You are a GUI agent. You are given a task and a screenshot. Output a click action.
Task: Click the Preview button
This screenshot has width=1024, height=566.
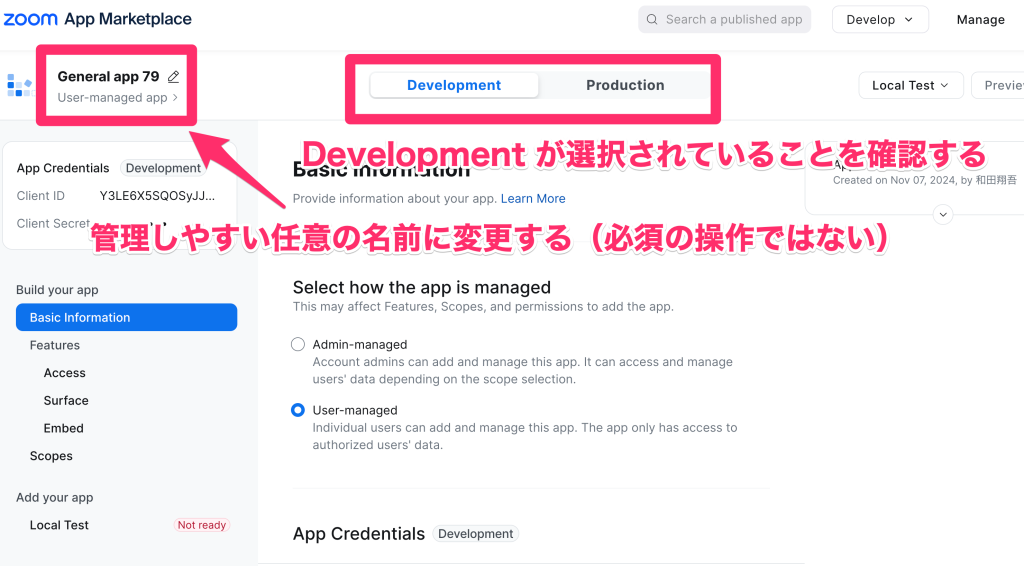1000,85
